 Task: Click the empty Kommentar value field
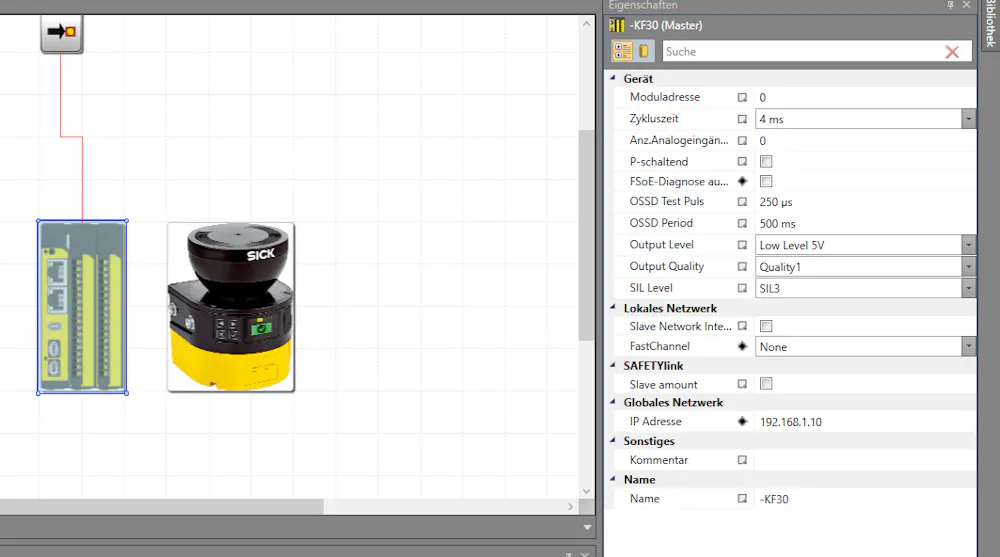click(x=865, y=460)
